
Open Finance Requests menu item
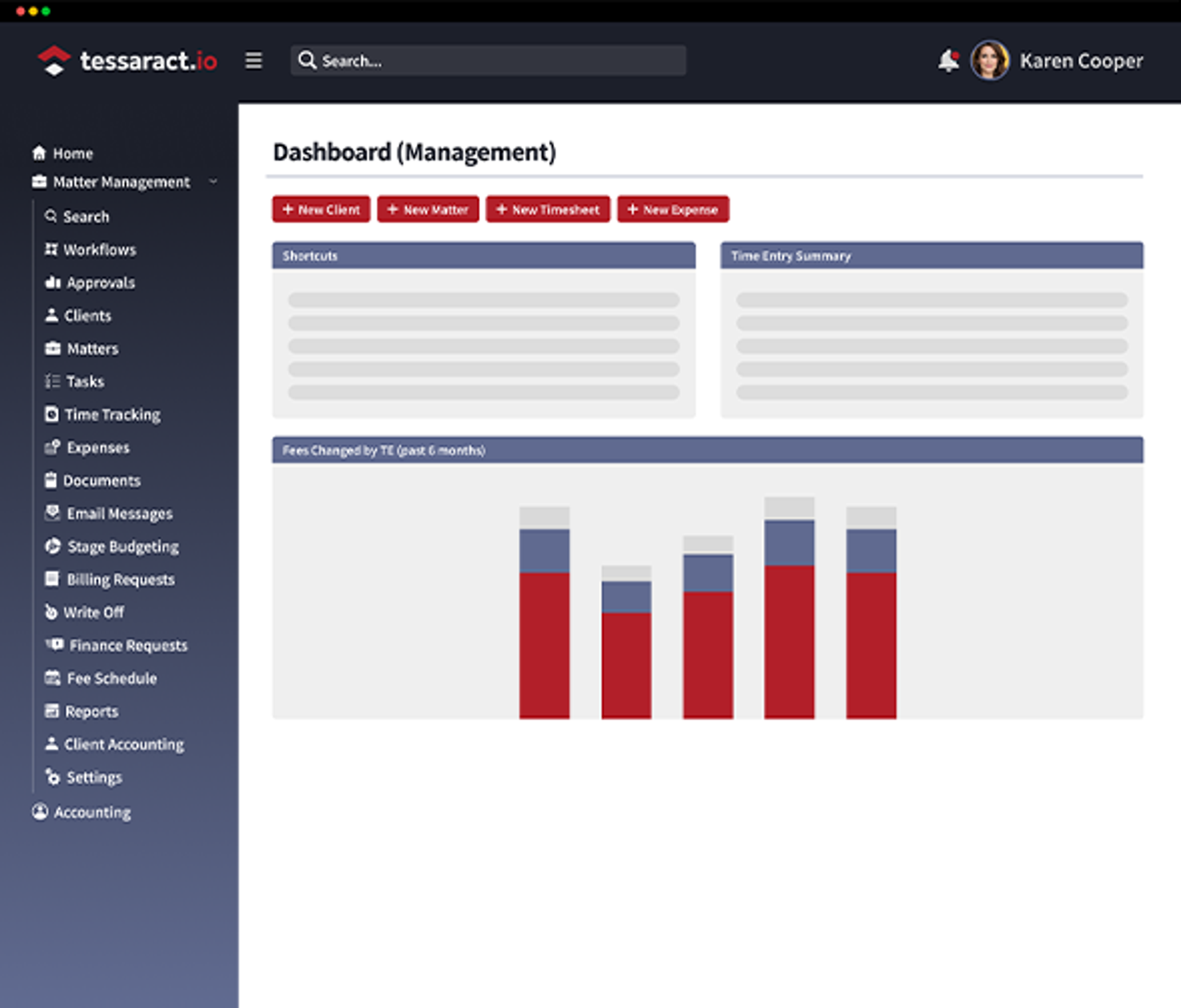tap(128, 646)
